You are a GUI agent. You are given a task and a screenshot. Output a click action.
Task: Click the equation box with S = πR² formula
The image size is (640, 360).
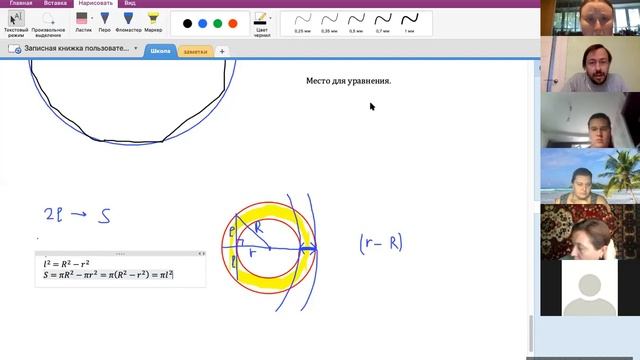pyautogui.click(x=120, y=269)
